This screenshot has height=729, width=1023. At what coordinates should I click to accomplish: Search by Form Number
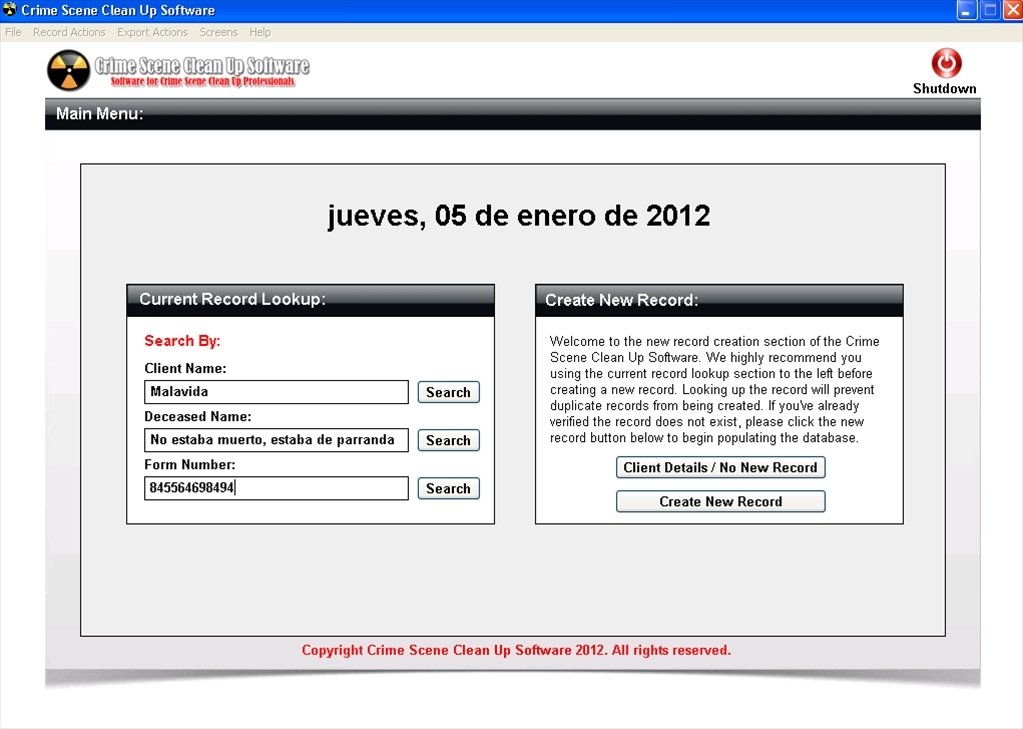pyautogui.click(x=448, y=489)
